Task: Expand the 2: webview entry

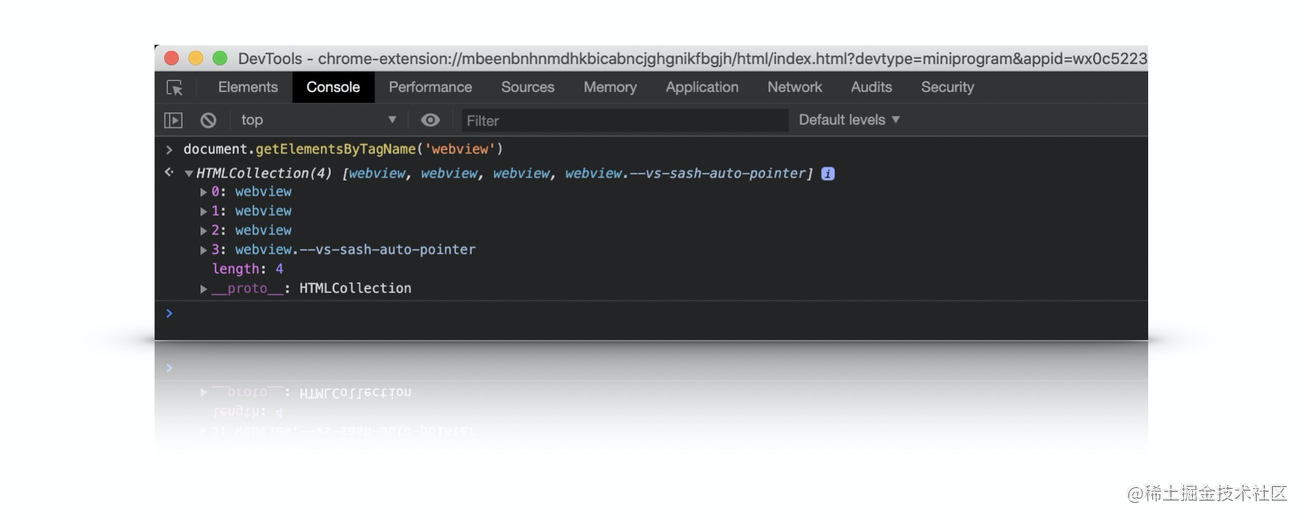Action: pyautogui.click(x=204, y=231)
